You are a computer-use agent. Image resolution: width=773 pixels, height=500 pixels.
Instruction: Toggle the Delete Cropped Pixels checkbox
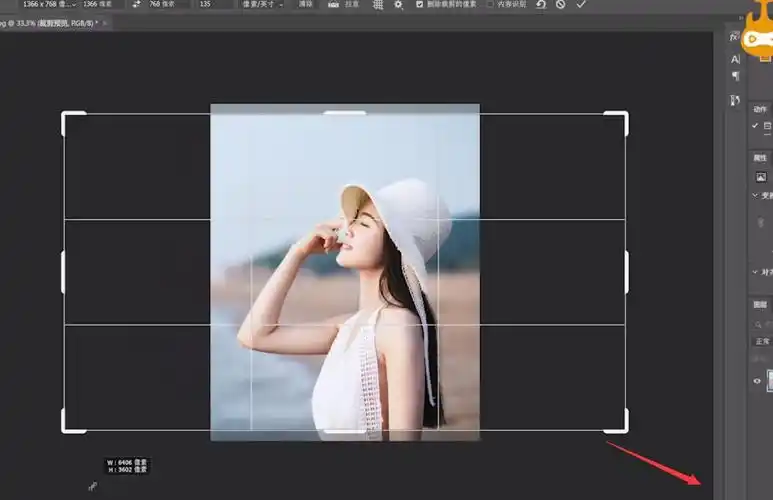point(420,5)
